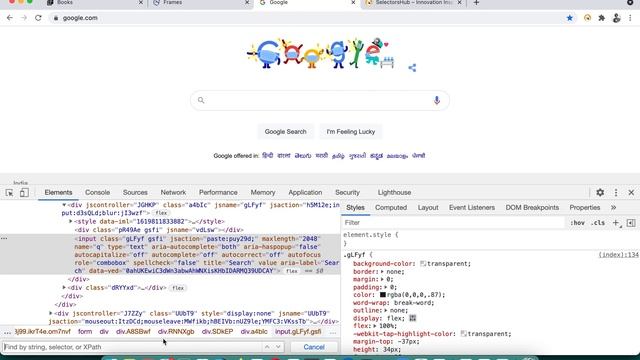640x360 pixels.
Task: Switch to the Console tab
Action: [97, 192]
